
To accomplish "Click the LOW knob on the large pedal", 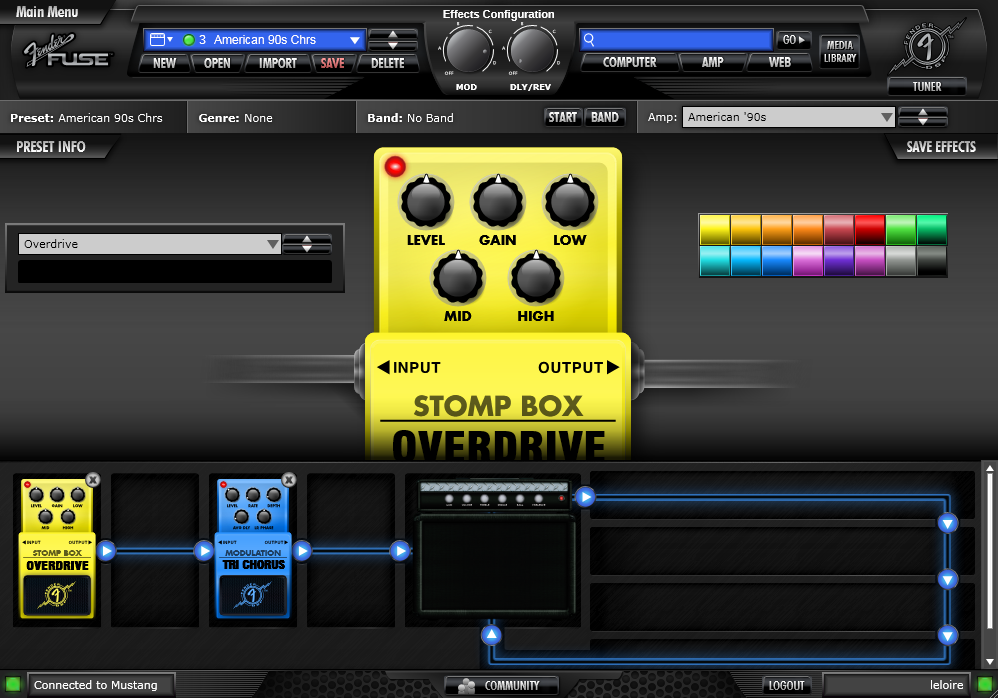I will [x=570, y=202].
